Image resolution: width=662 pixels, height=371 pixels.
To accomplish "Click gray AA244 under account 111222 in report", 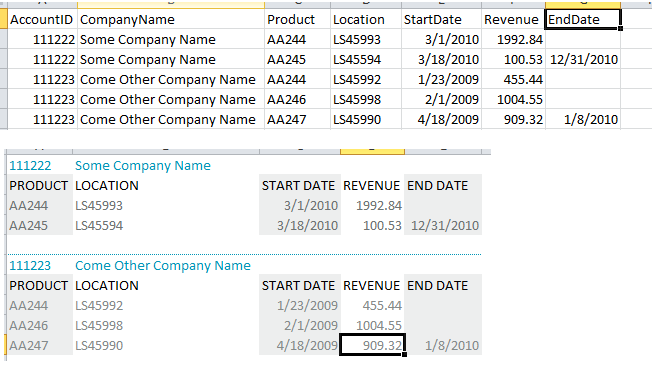I will (x=29, y=206).
